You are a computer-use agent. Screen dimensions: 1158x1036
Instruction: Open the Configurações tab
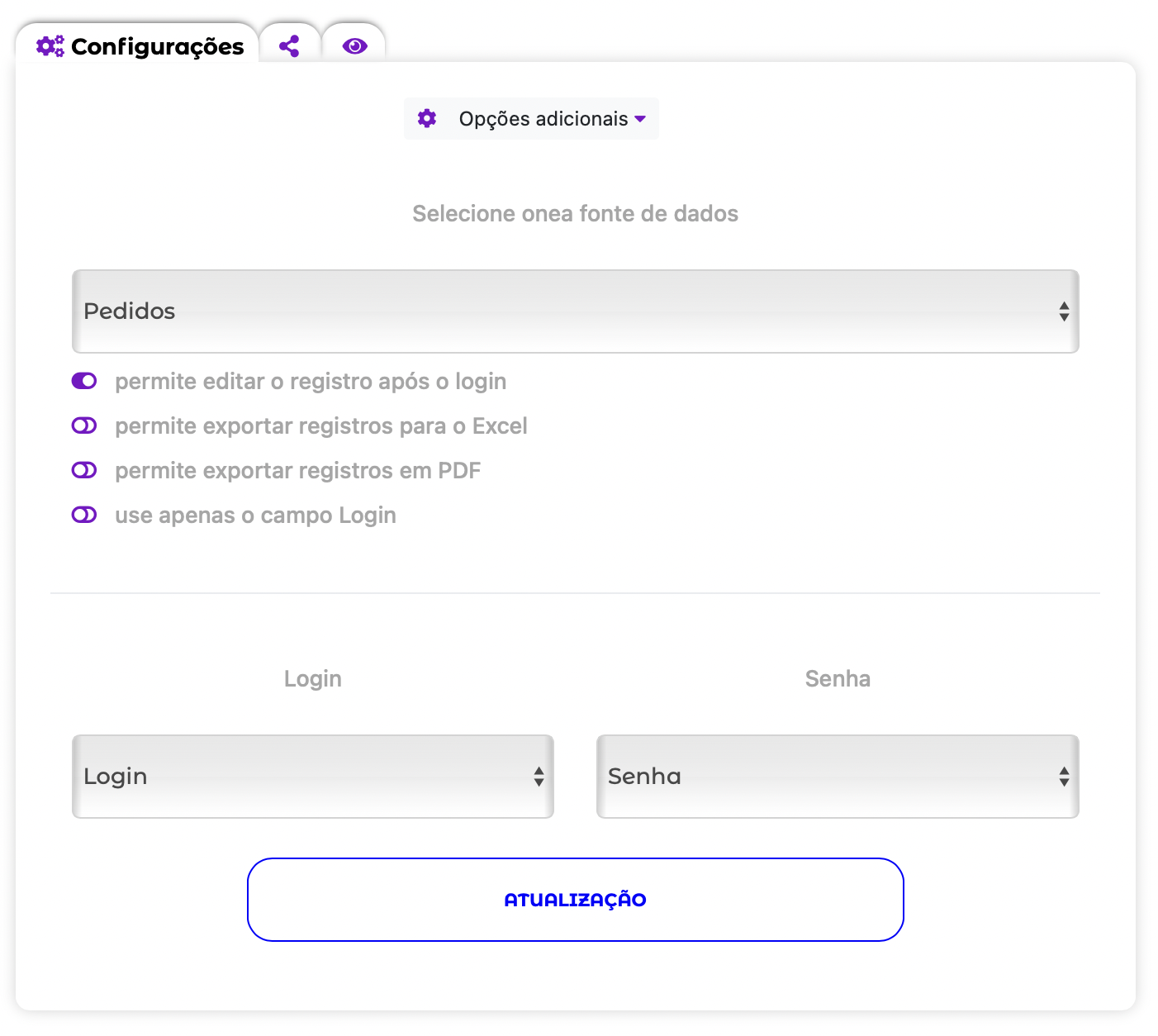[x=138, y=45]
